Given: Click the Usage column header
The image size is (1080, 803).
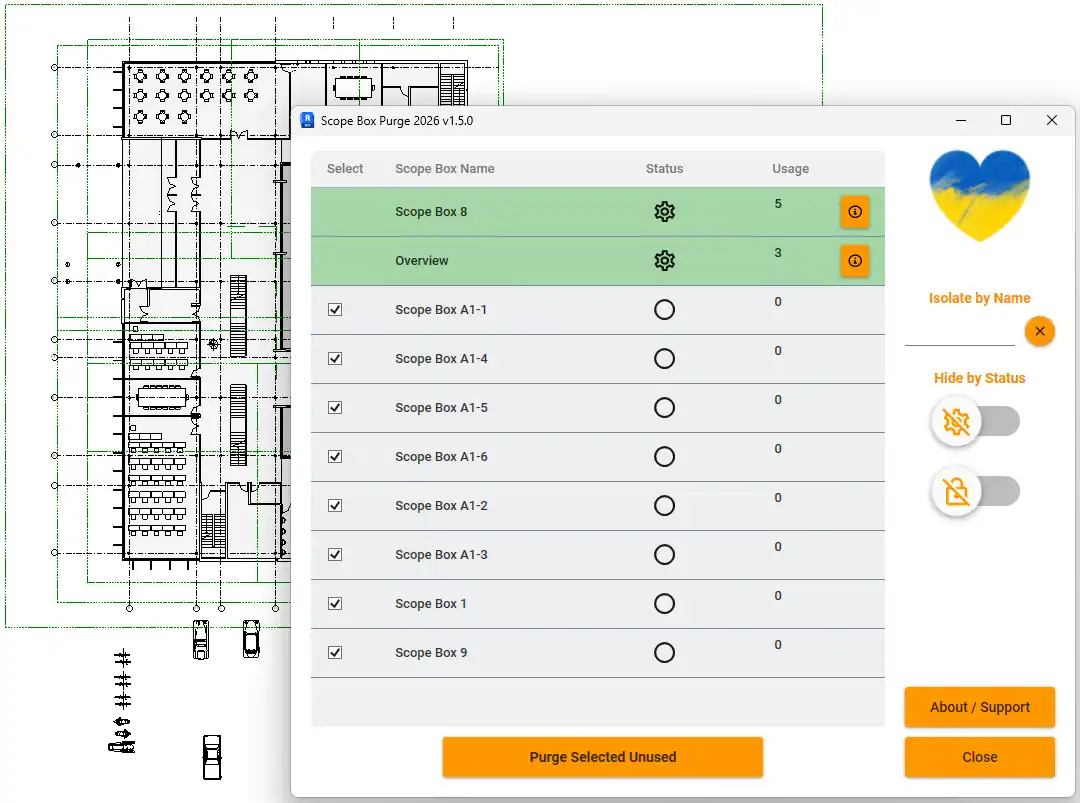Looking at the screenshot, I should click(790, 169).
